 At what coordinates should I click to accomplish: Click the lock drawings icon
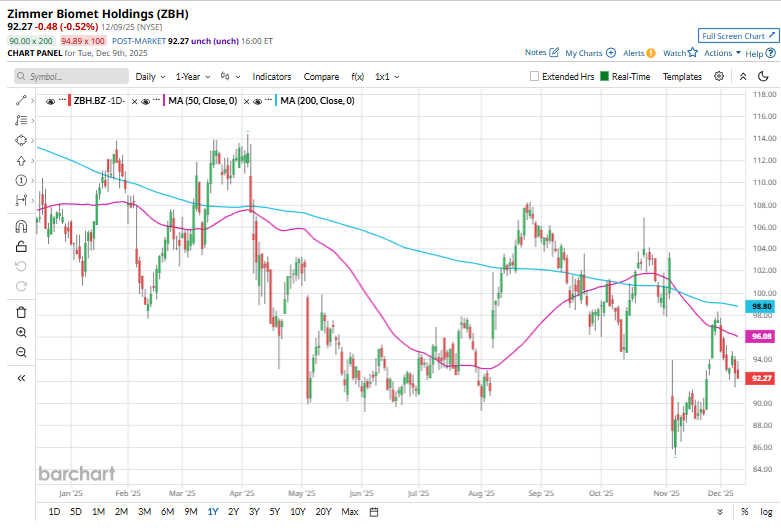point(20,245)
